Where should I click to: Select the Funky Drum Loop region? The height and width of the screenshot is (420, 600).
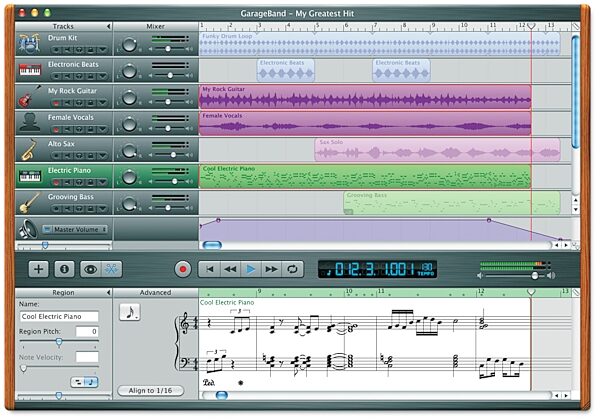(x=380, y=44)
